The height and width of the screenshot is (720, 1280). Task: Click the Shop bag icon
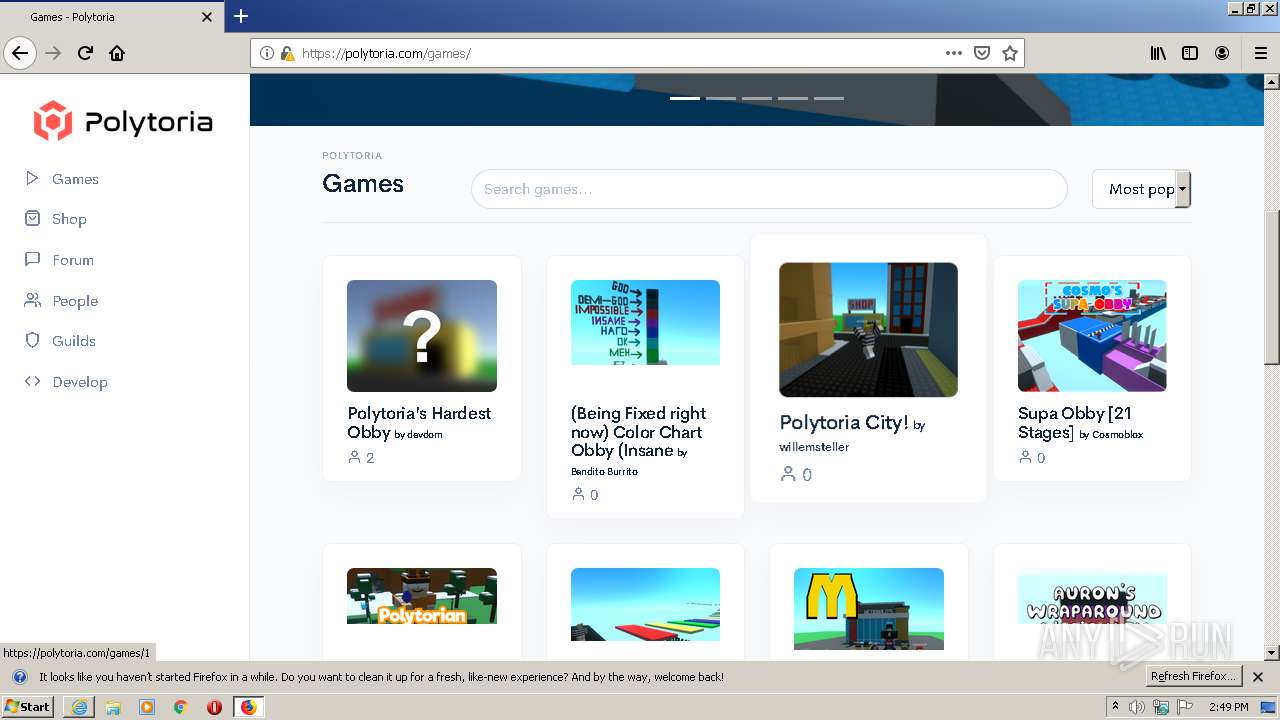(x=32, y=218)
